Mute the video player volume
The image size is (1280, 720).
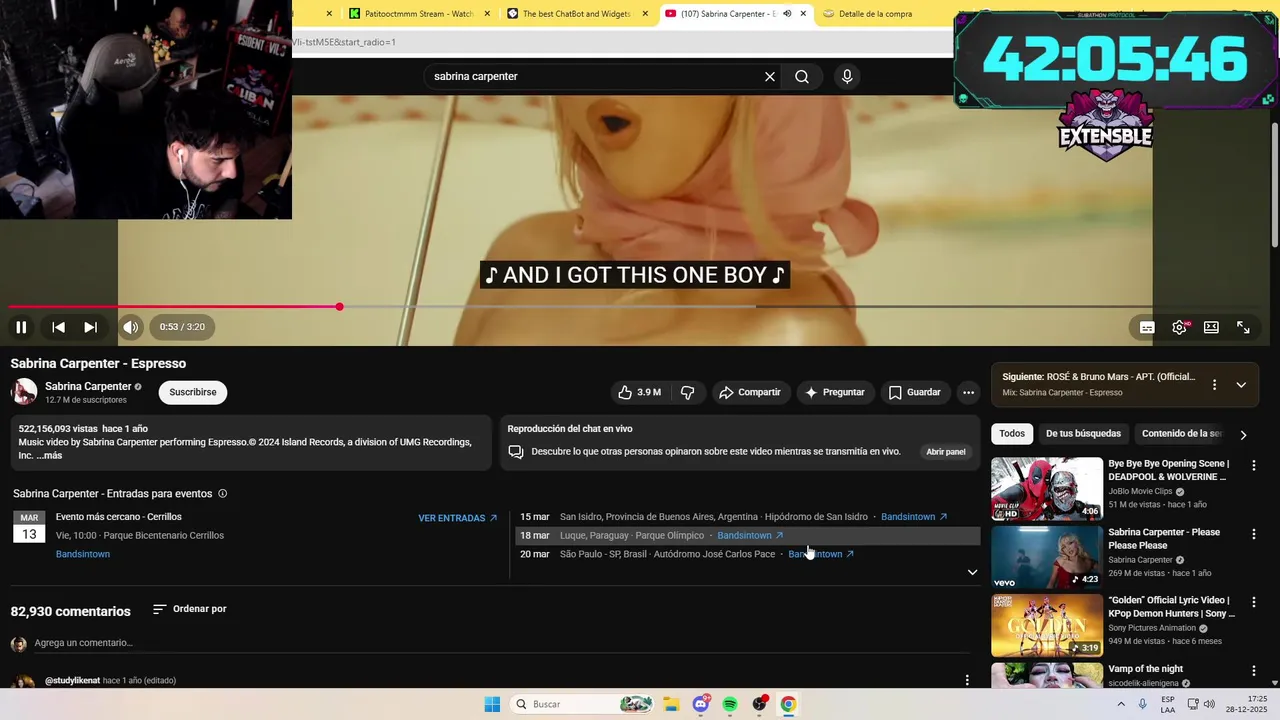tap(131, 327)
